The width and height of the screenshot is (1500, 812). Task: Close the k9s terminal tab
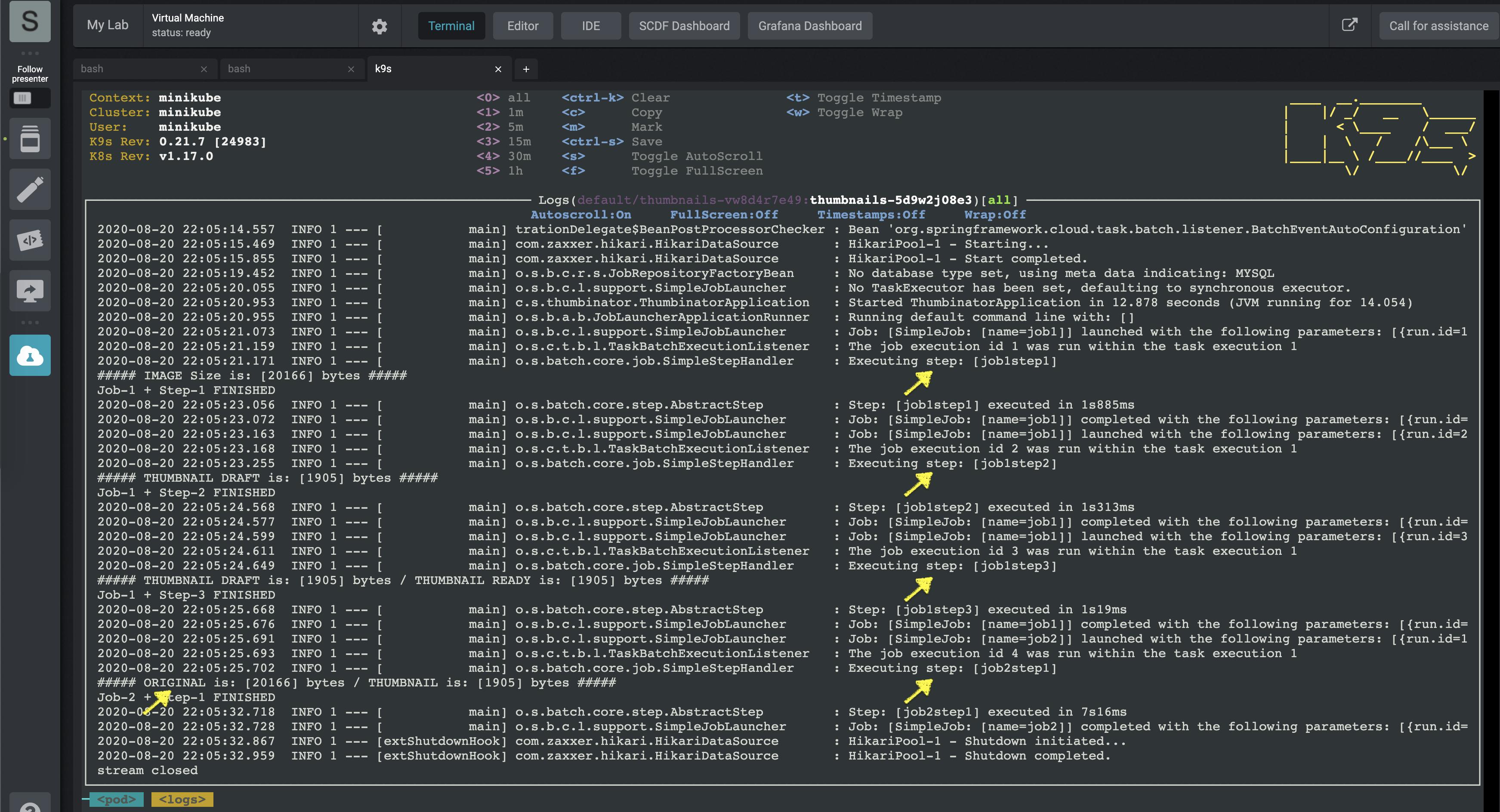tap(498, 69)
